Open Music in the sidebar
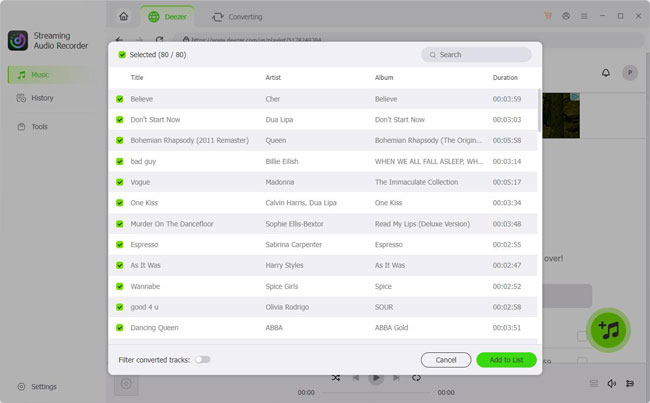The height and width of the screenshot is (403, 650). click(x=50, y=75)
